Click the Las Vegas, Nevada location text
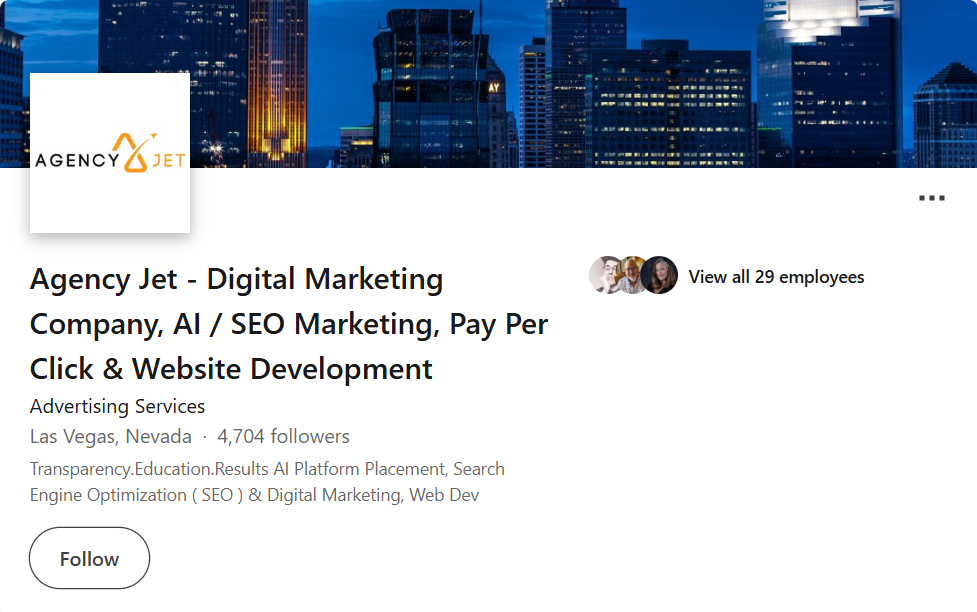 pyautogui.click(x=110, y=437)
